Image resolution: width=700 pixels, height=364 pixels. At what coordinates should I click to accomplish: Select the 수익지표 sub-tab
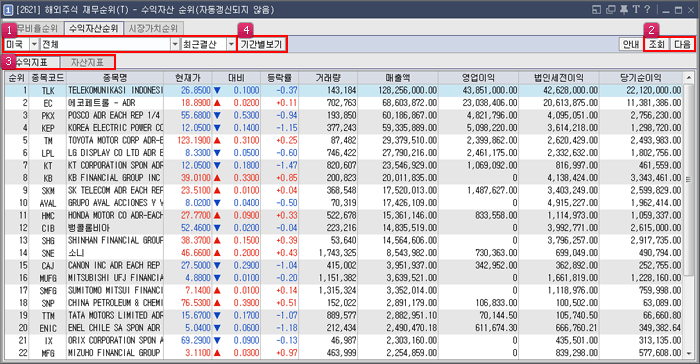pos(31,63)
